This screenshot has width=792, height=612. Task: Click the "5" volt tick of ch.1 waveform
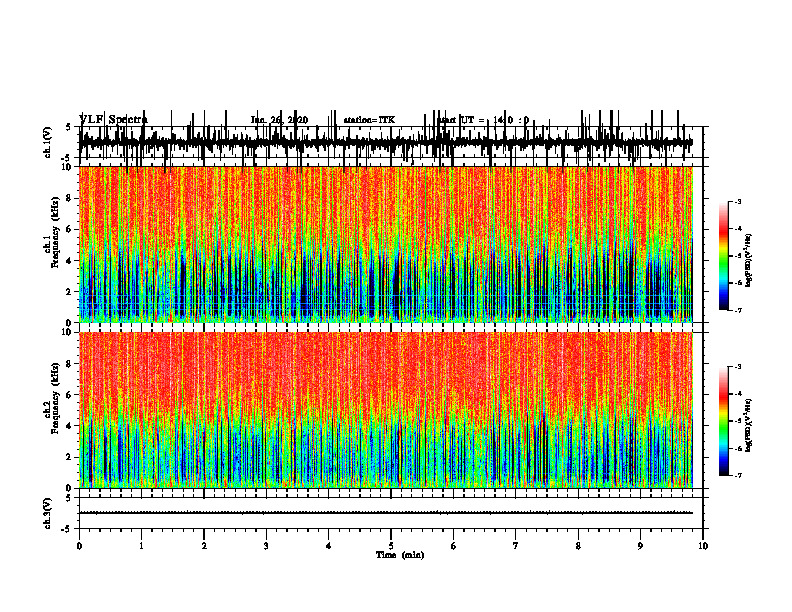[68, 127]
